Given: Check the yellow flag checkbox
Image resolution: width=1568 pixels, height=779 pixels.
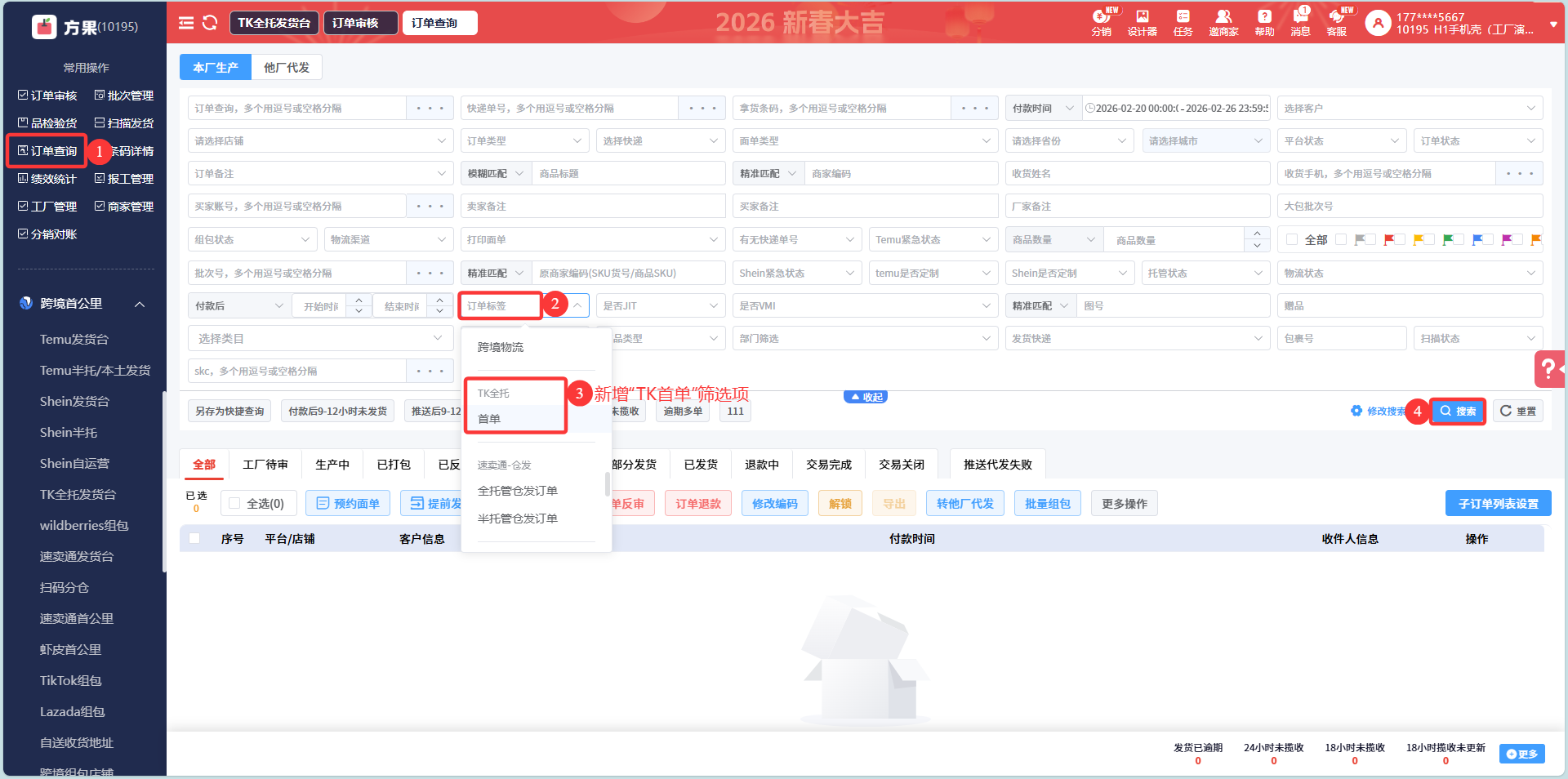Looking at the screenshot, I should [x=1400, y=239].
